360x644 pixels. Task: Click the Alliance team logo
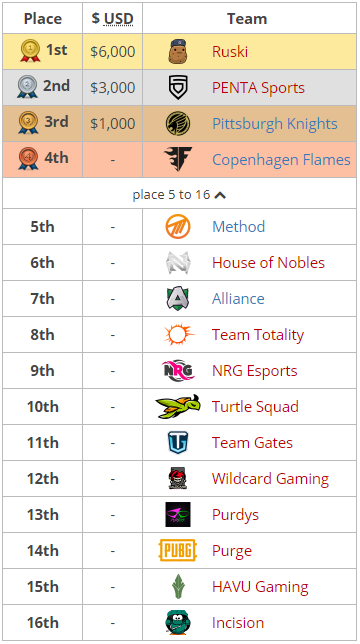[x=178, y=299]
